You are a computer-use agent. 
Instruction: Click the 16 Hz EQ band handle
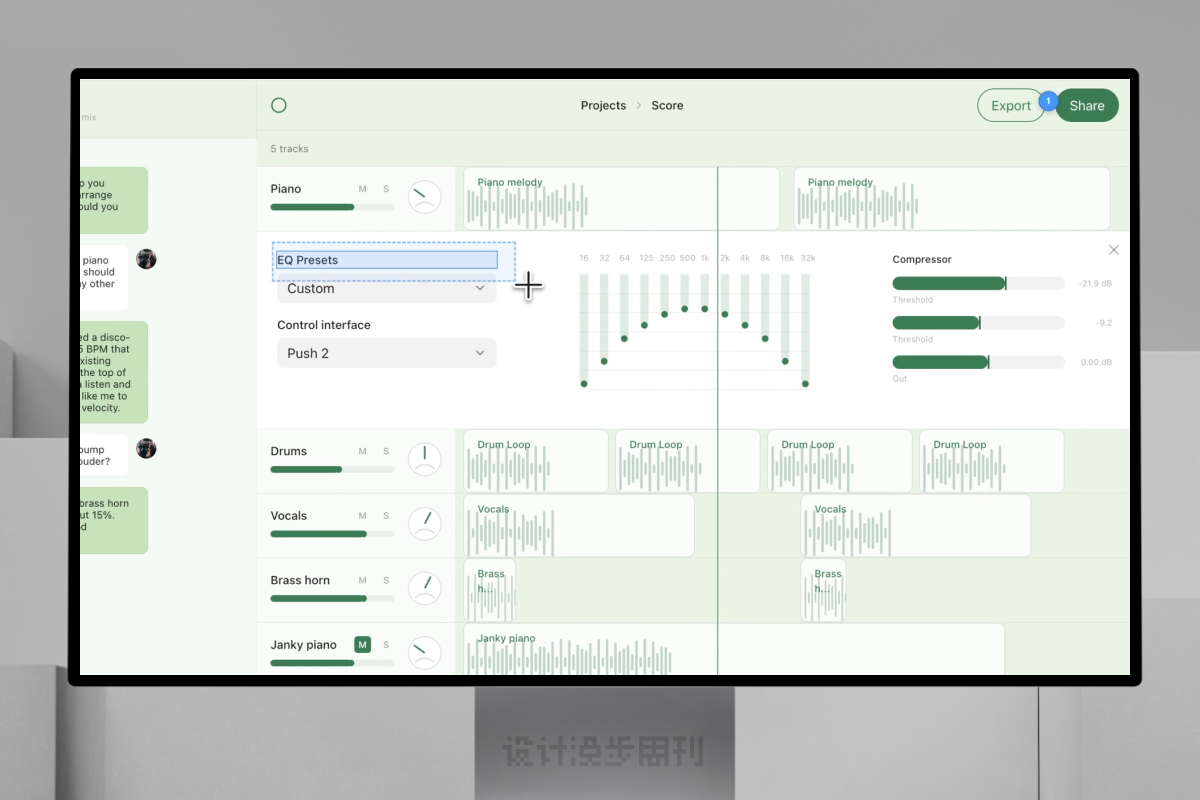click(584, 383)
